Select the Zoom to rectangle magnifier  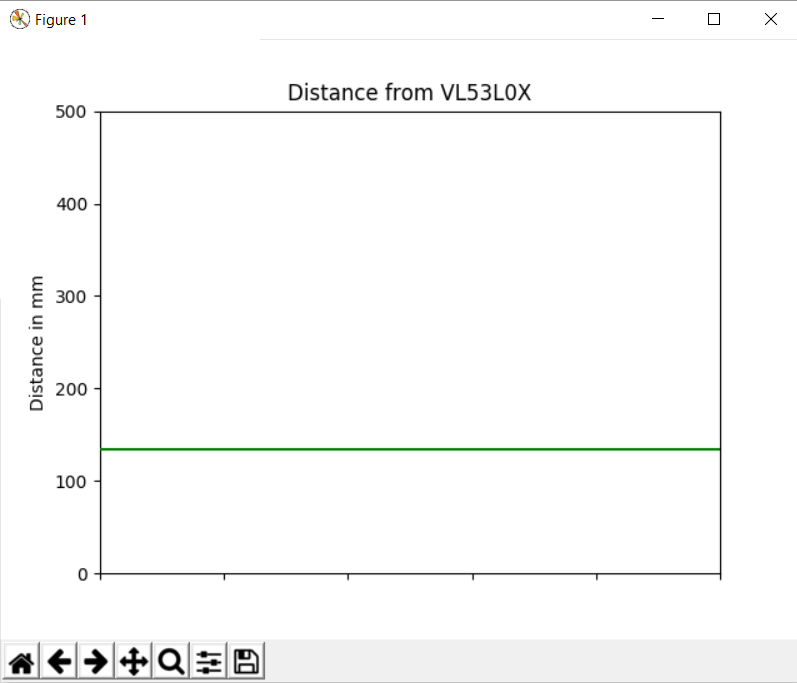coord(171,661)
